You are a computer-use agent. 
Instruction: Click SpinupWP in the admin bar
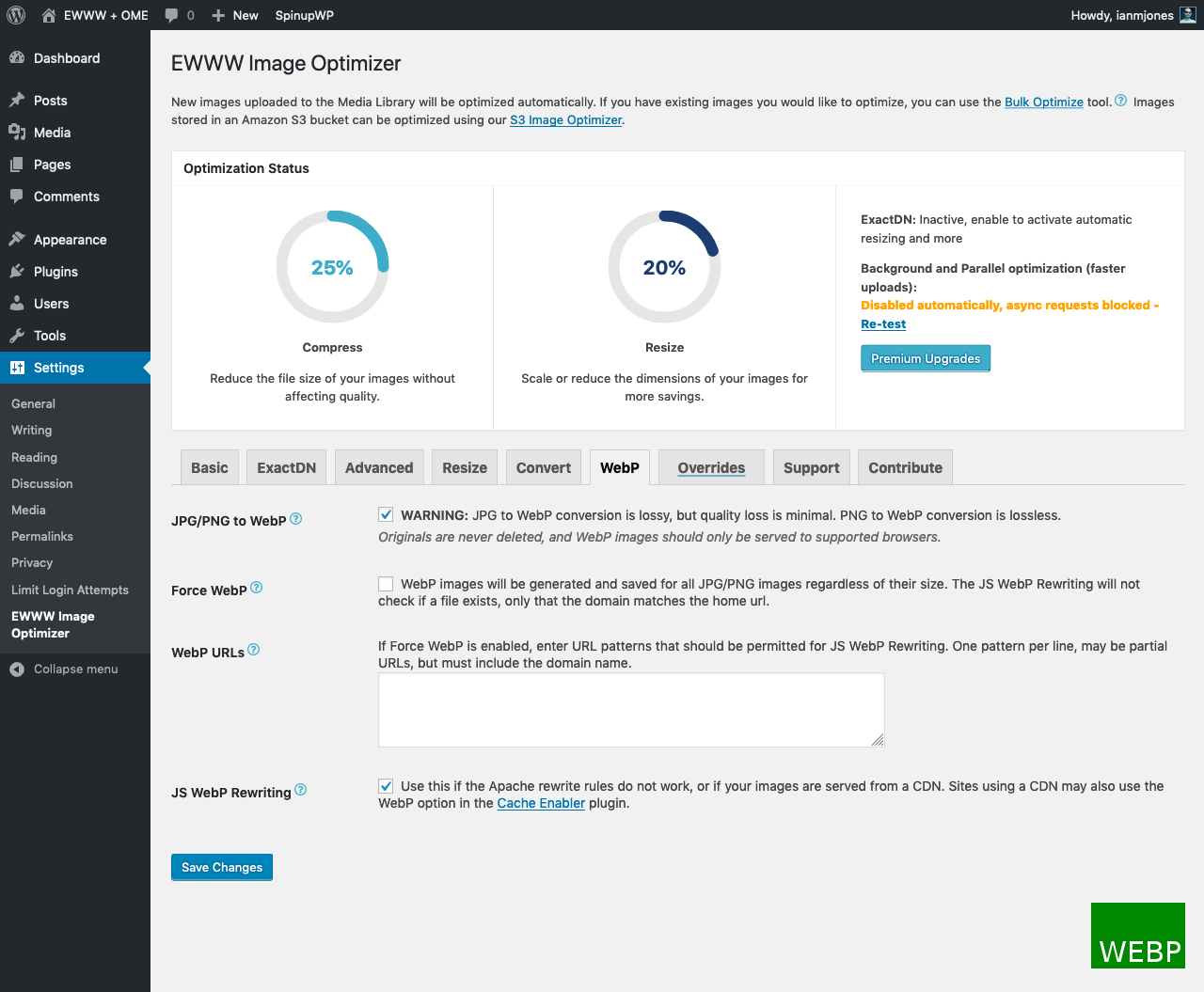[304, 15]
